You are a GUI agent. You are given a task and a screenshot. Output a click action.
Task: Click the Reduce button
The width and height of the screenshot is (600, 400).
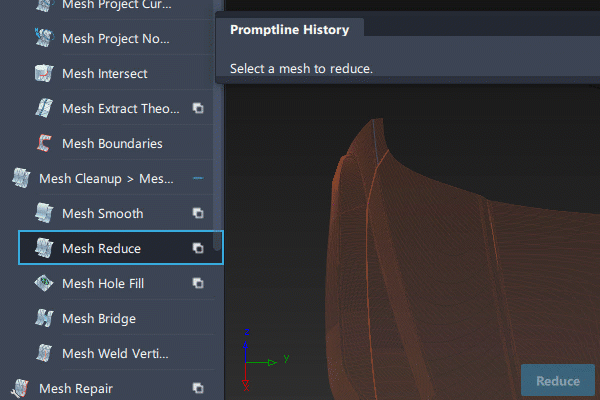pyautogui.click(x=558, y=380)
